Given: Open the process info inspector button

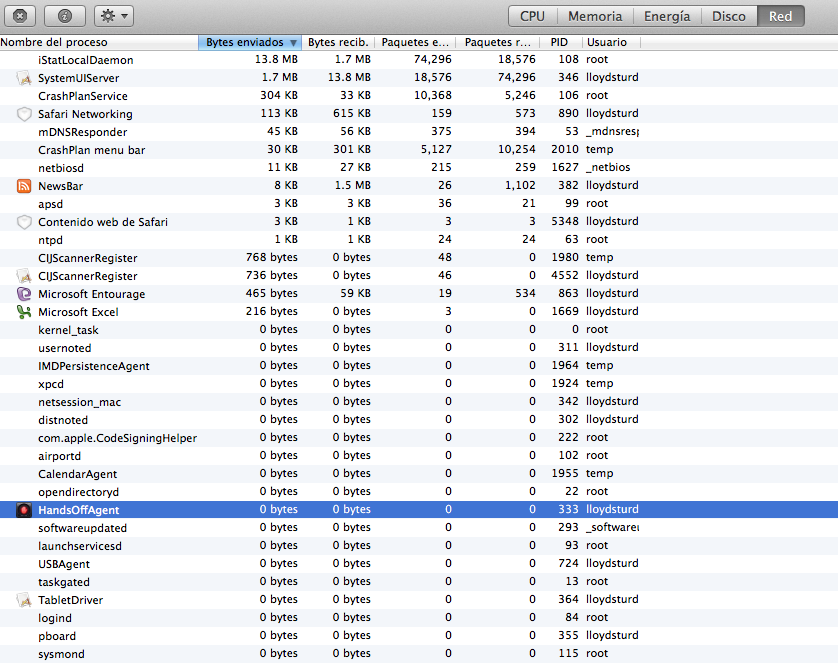Looking at the screenshot, I should pos(65,16).
